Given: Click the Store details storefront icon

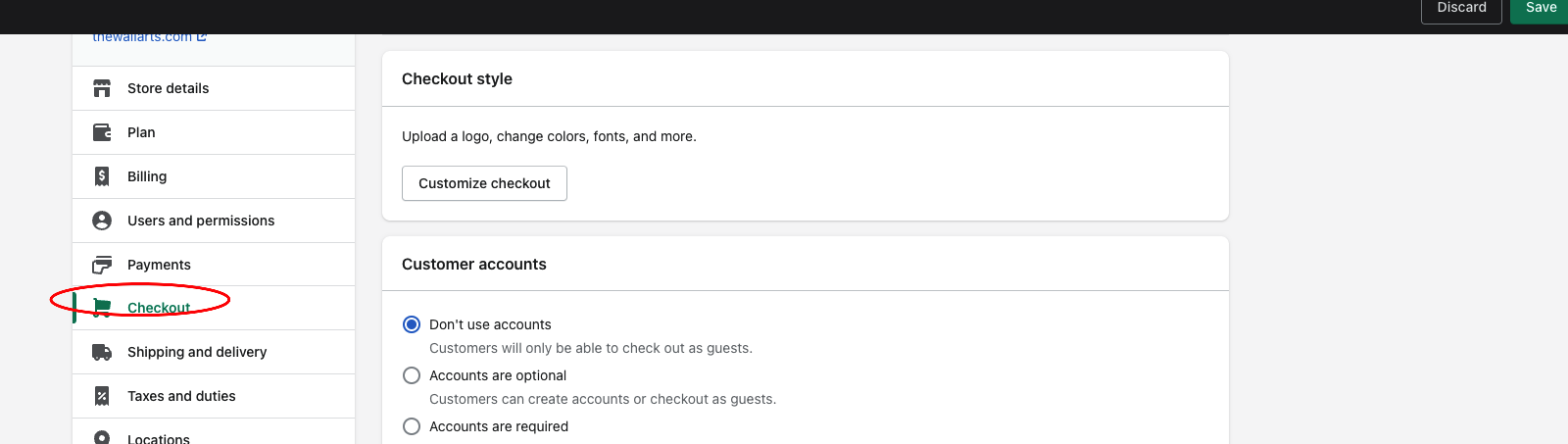Looking at the screenshot, I should tap(102, 88).
